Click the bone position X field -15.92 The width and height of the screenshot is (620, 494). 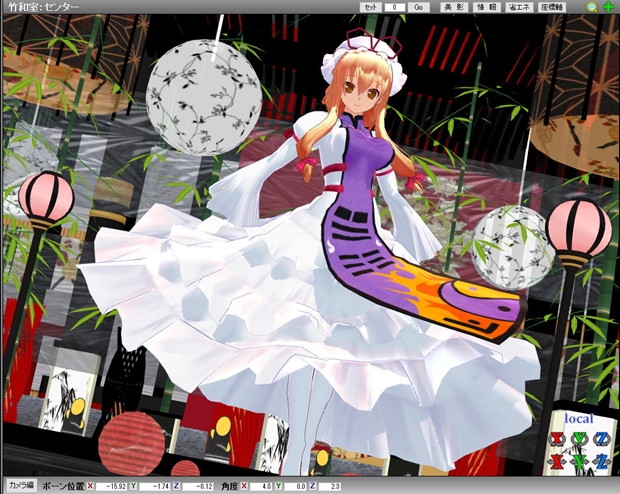[x=112, y=486]
